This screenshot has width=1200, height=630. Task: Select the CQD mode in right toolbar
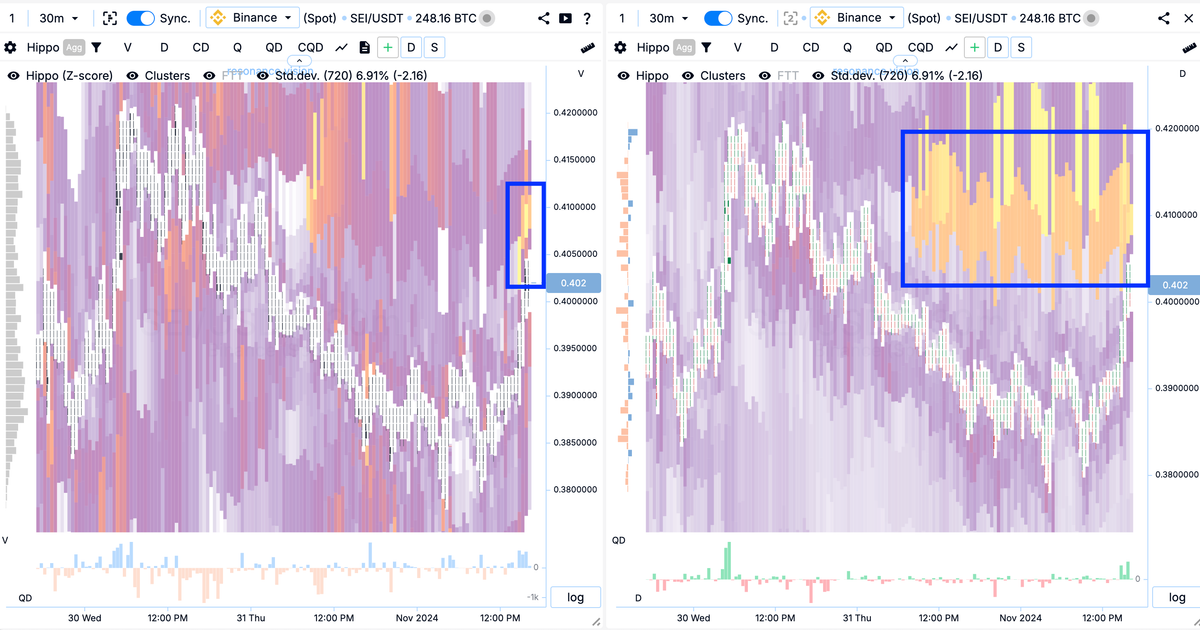tap(920, 47)
